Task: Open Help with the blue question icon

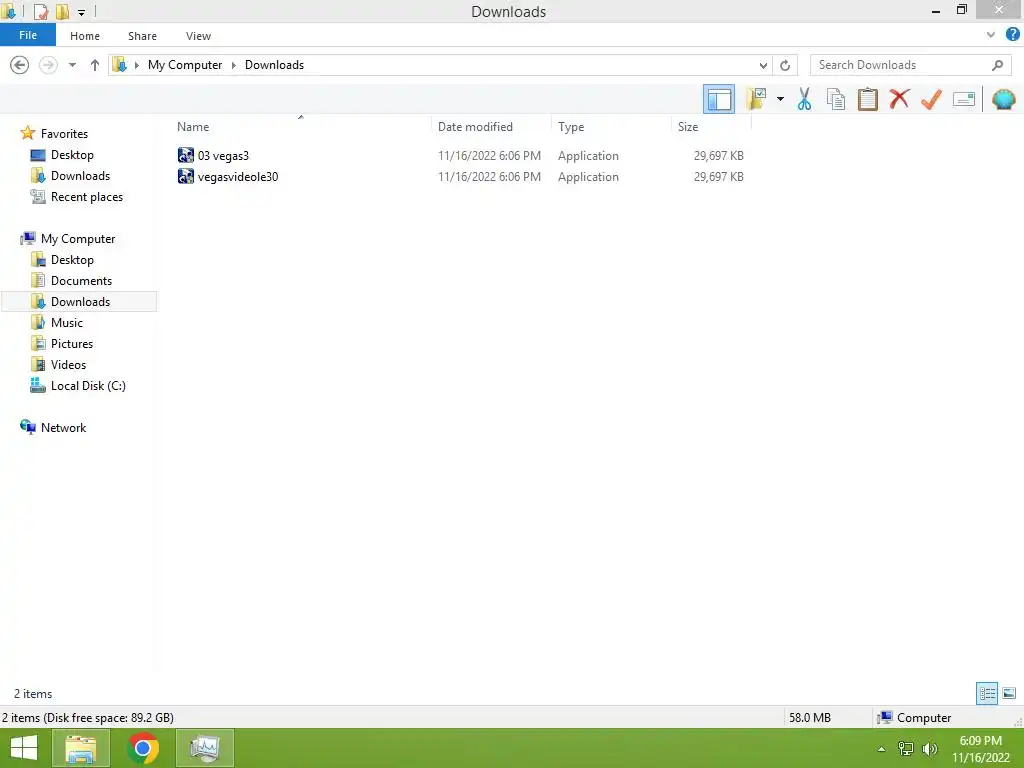Action: pos(1013,35)
